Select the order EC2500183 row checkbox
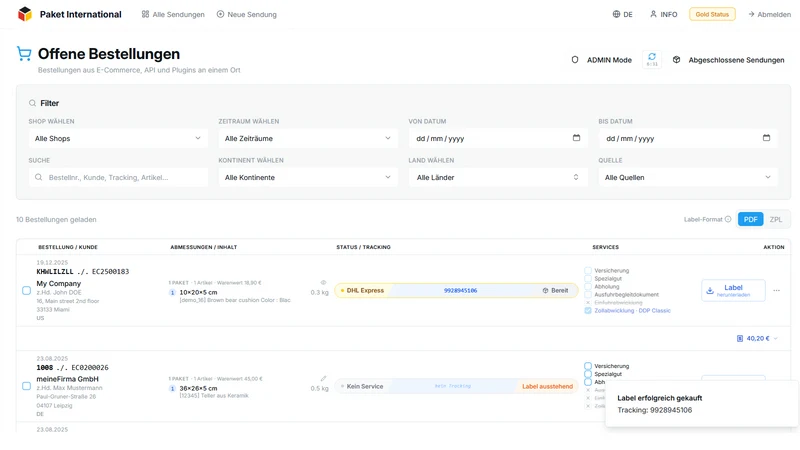The height and width of the screenshot is (450, 800). (27, 290)
